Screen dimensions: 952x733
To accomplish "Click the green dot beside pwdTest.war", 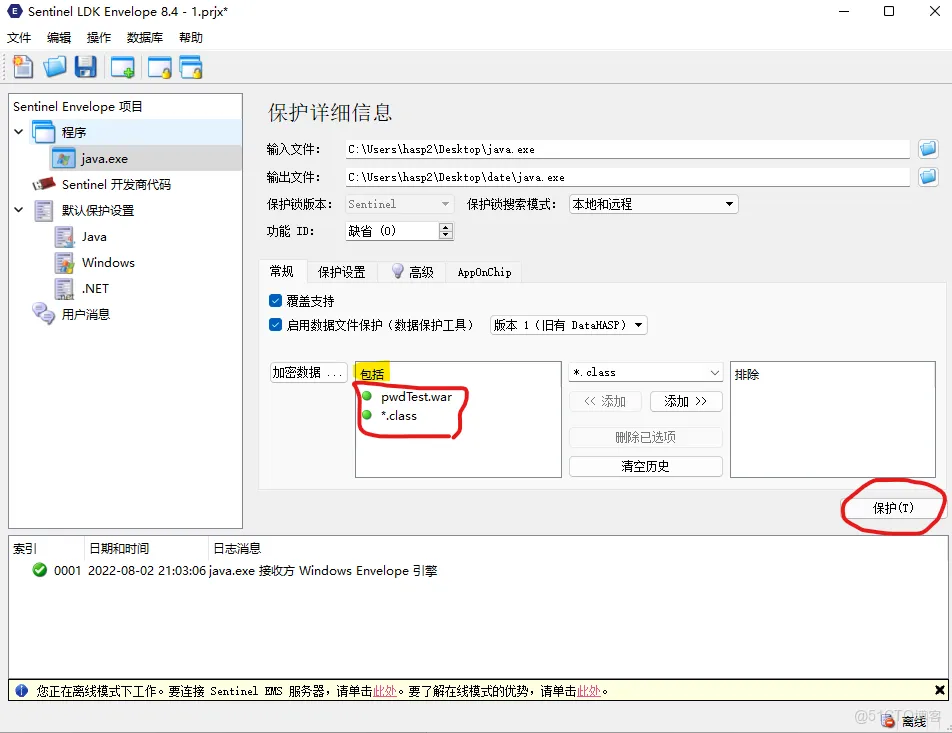I will click(367, 397).
